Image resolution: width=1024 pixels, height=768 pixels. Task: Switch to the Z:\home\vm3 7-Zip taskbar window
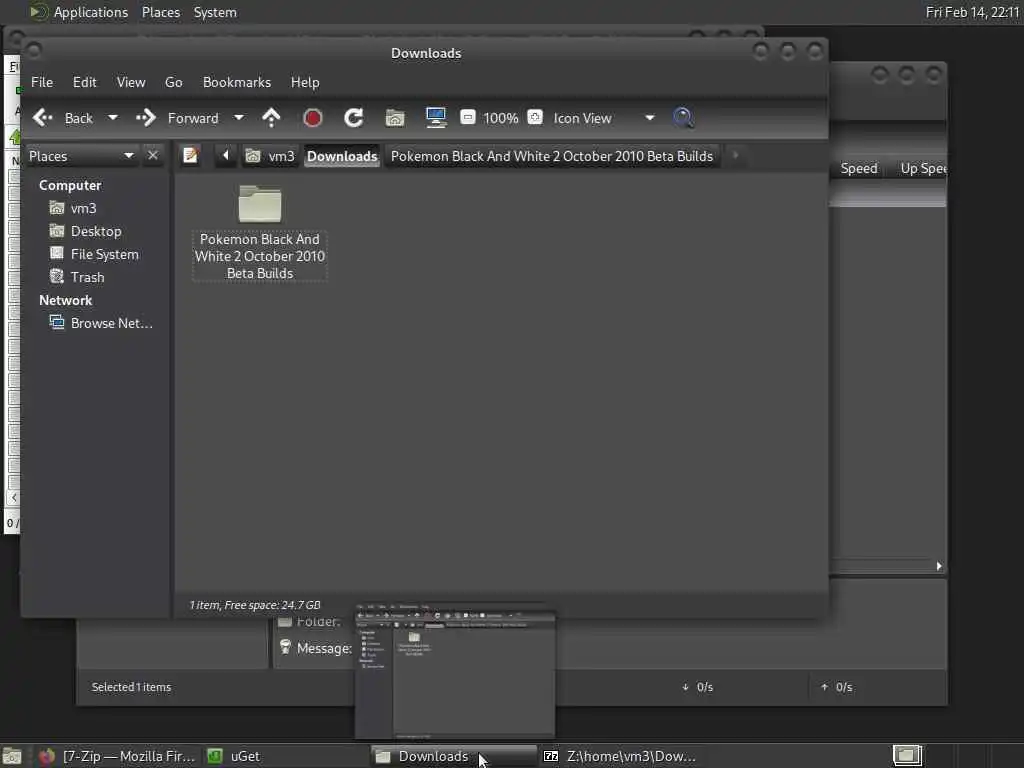click(x=620, y=756)
